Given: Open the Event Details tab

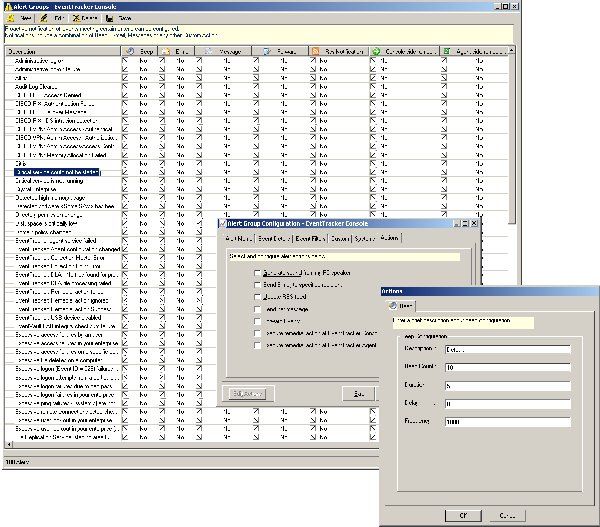Looking at the screenshot, I should tap(274, 238).
